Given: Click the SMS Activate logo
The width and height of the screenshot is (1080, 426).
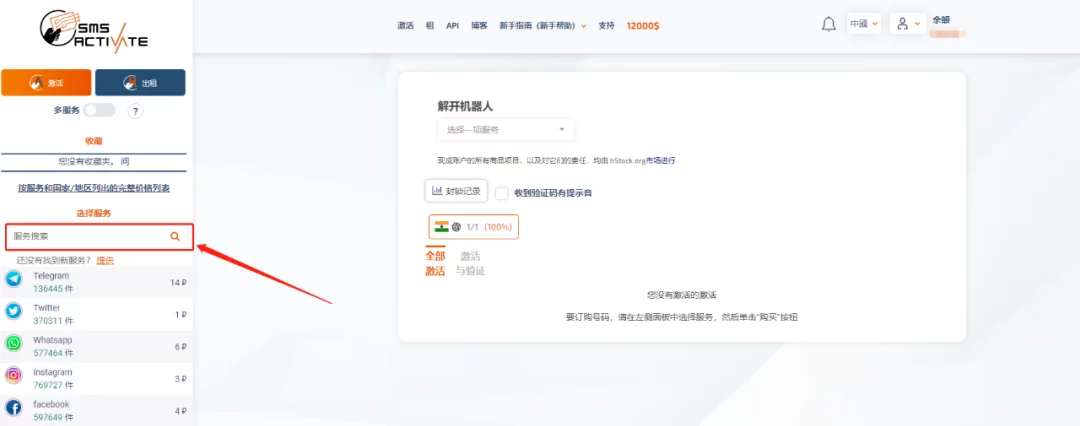Looking at the screenshot, I should pyautogui.click(x=93, y=32).
